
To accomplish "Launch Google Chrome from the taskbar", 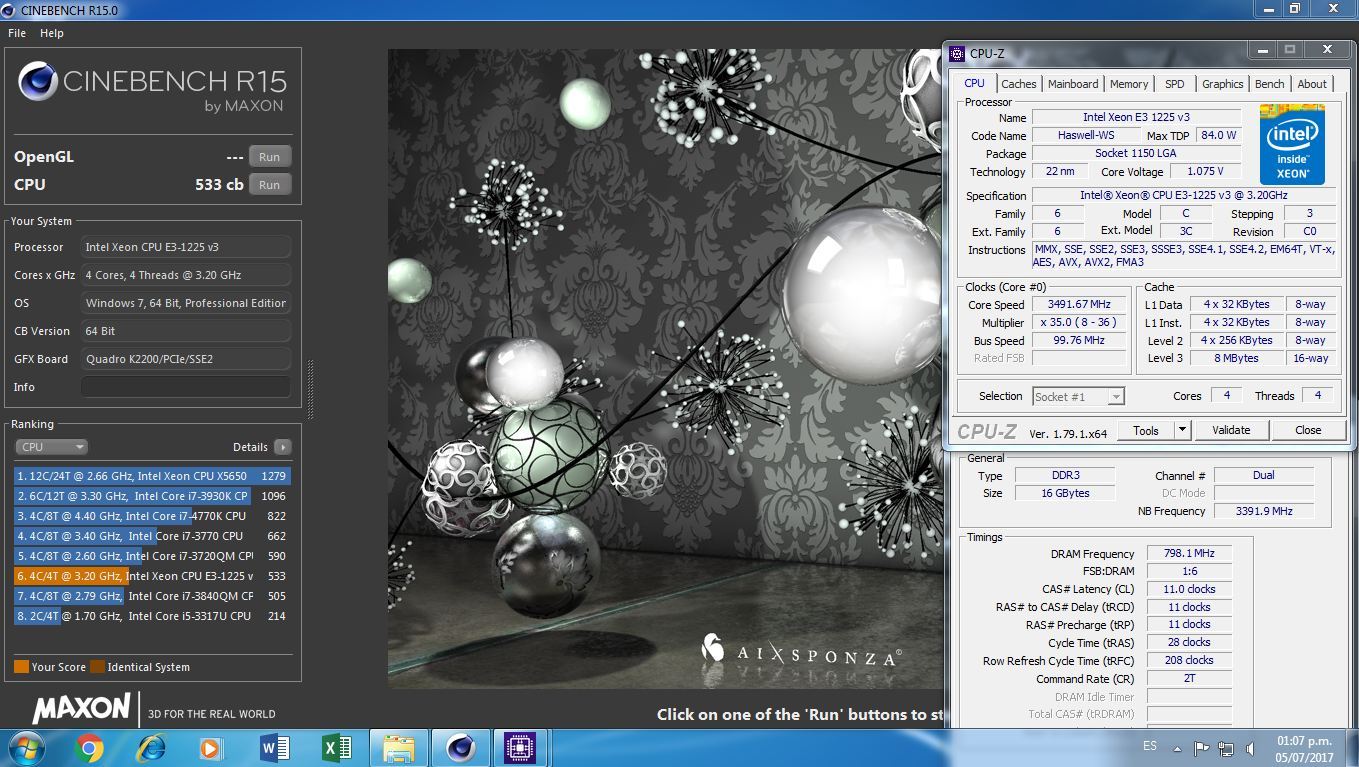I will [x=89, y=748].
